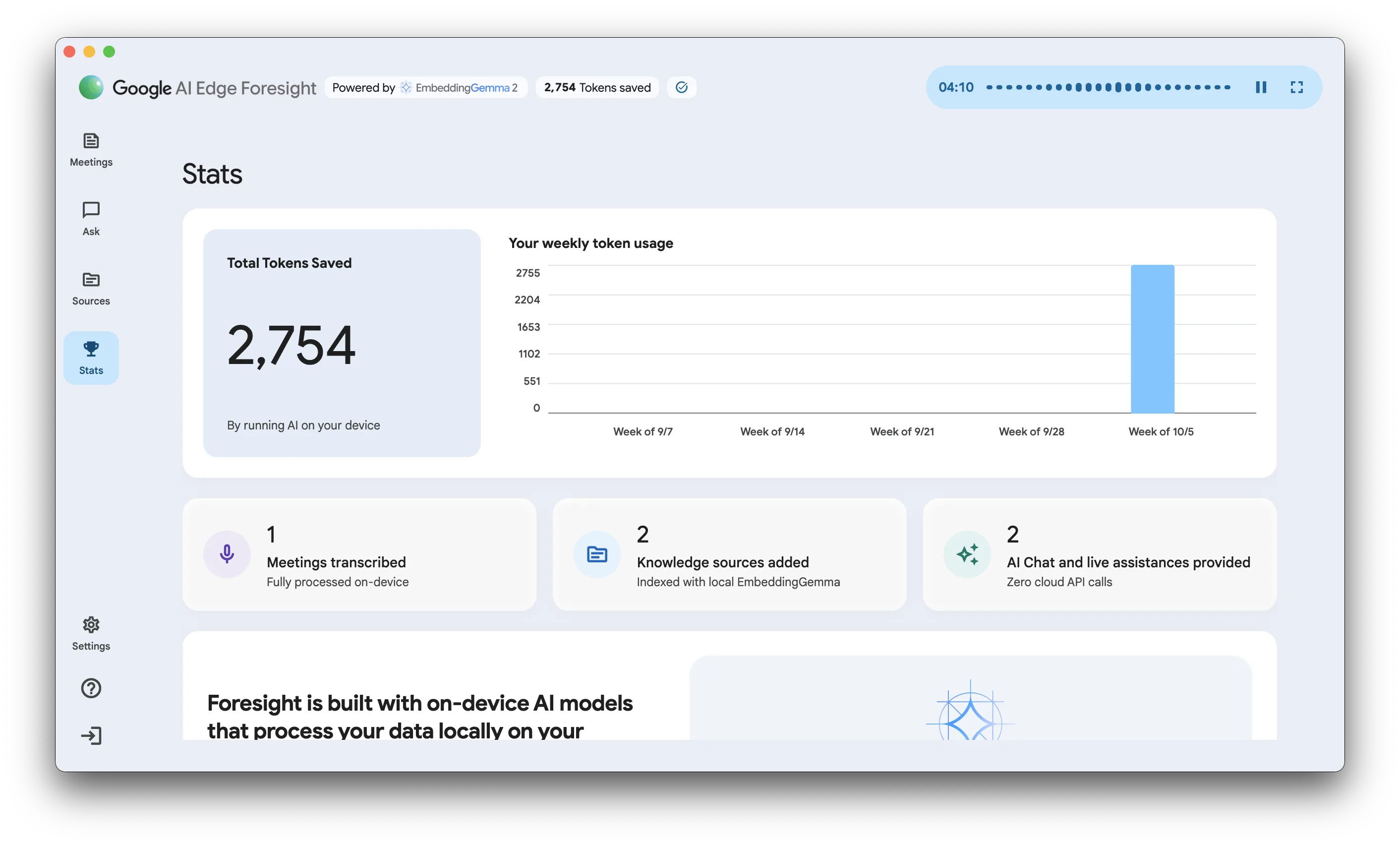1400x845 pixels.
Task: Click the 04:10 recording timer
Action: [956, 87]
